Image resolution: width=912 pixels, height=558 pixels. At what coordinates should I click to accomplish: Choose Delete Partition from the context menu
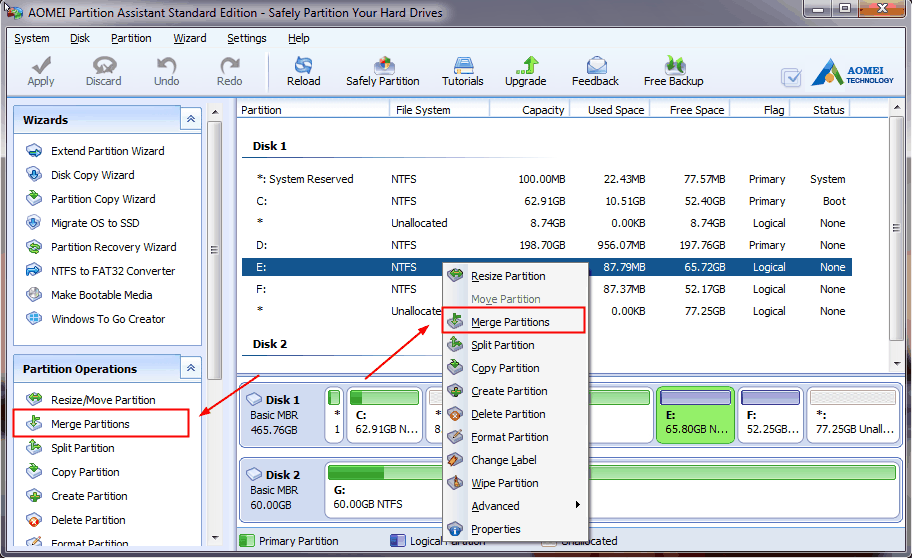point(515,414)
